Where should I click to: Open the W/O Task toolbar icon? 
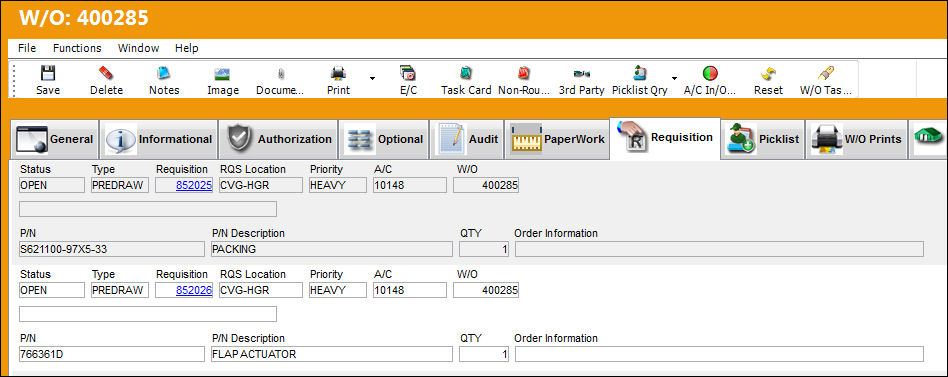[826, 74]
